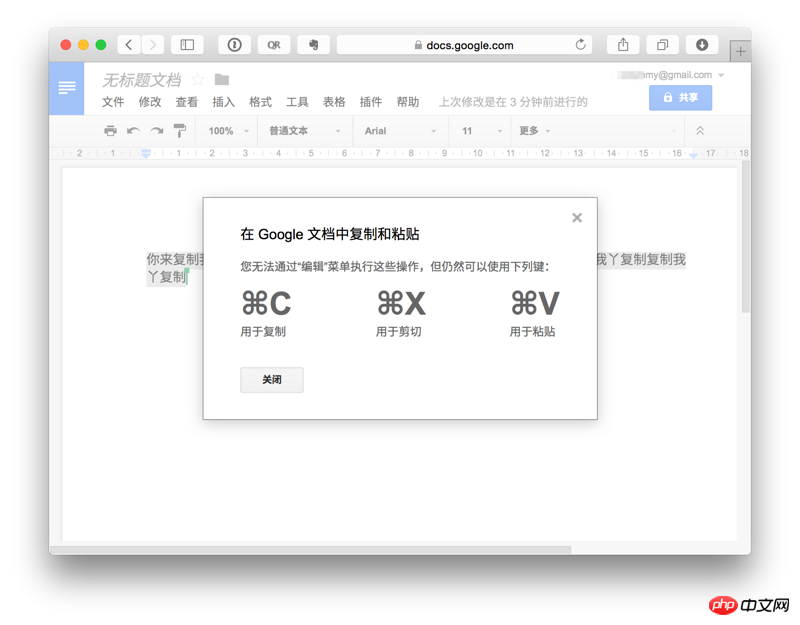The image size is (800, 625).
Task: Reload the page using the refresh icon
Action: click(x=581, y=45)
